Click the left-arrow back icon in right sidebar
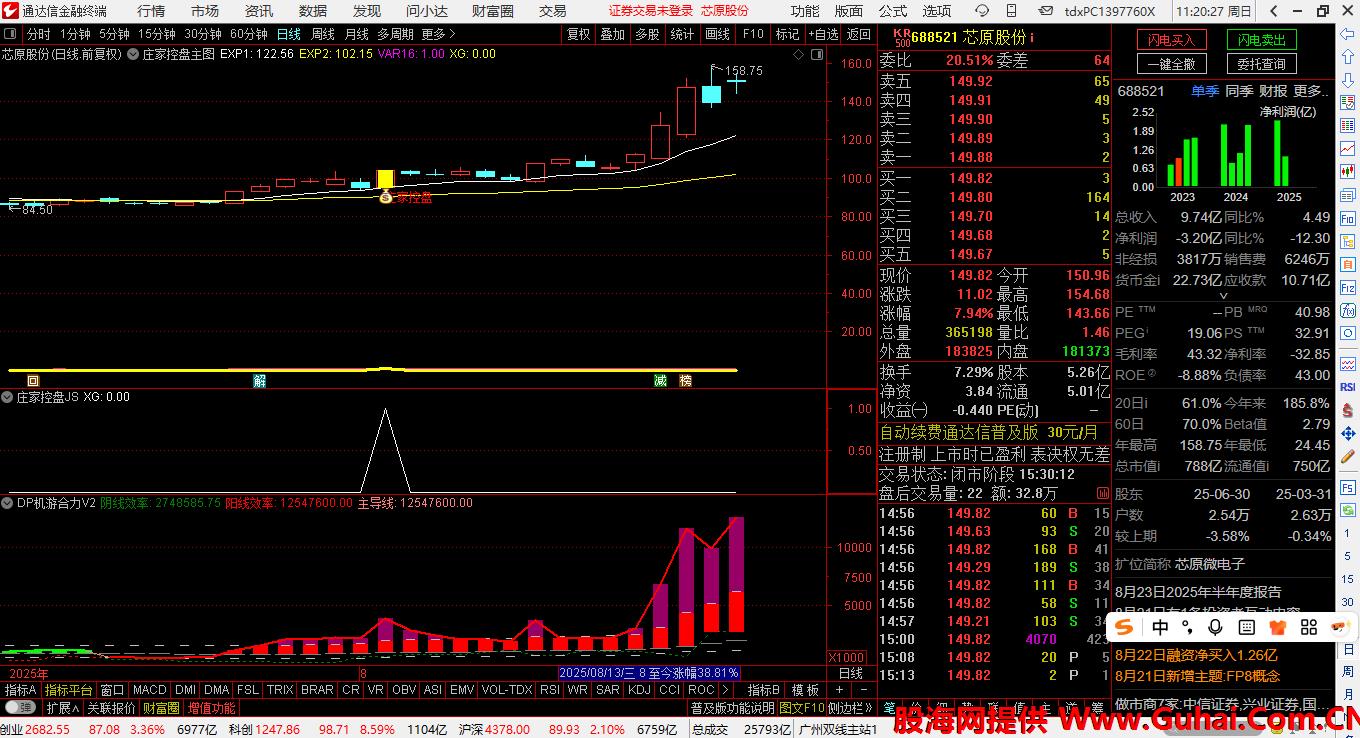Image resolution: width=1360 pixels, height=738 pixels. (1347, 34)
